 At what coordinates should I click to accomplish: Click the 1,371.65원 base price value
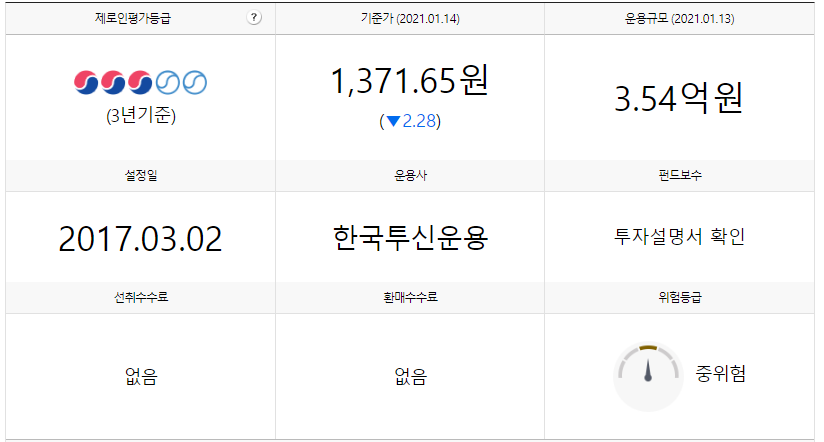coord(410,80)
